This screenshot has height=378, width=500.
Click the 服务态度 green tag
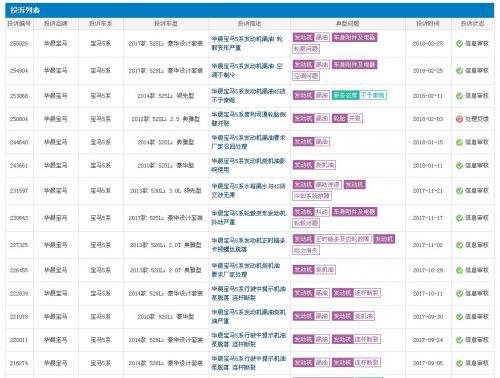point(345,95)
